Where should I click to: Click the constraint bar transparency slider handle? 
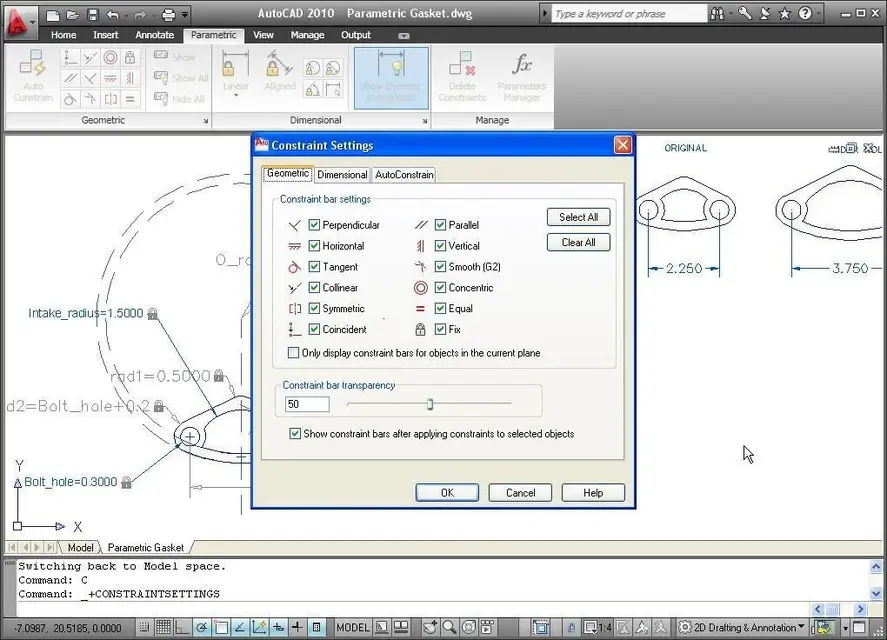coord(430,404)
